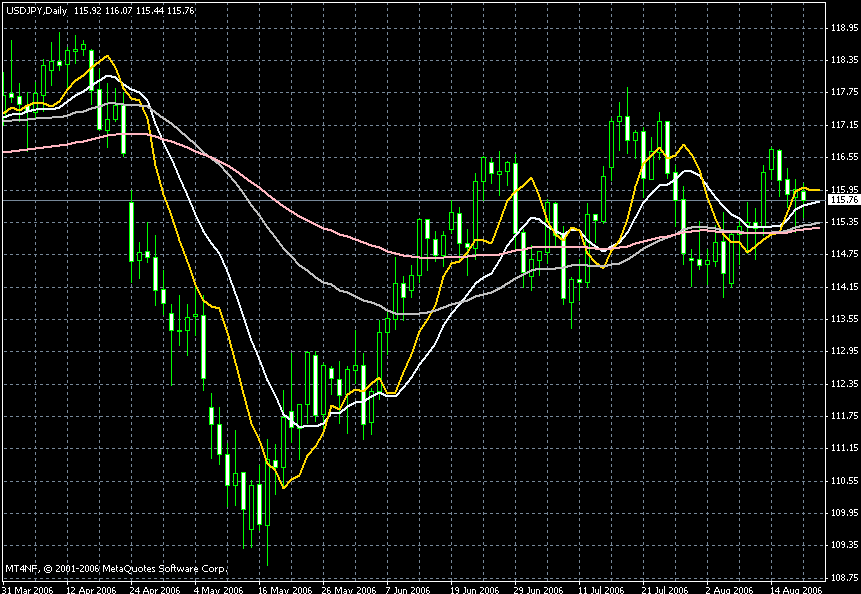Select the 114.75 price scale value
The height and width of the screenshot is (594, 861).
(x=845, y=254)
